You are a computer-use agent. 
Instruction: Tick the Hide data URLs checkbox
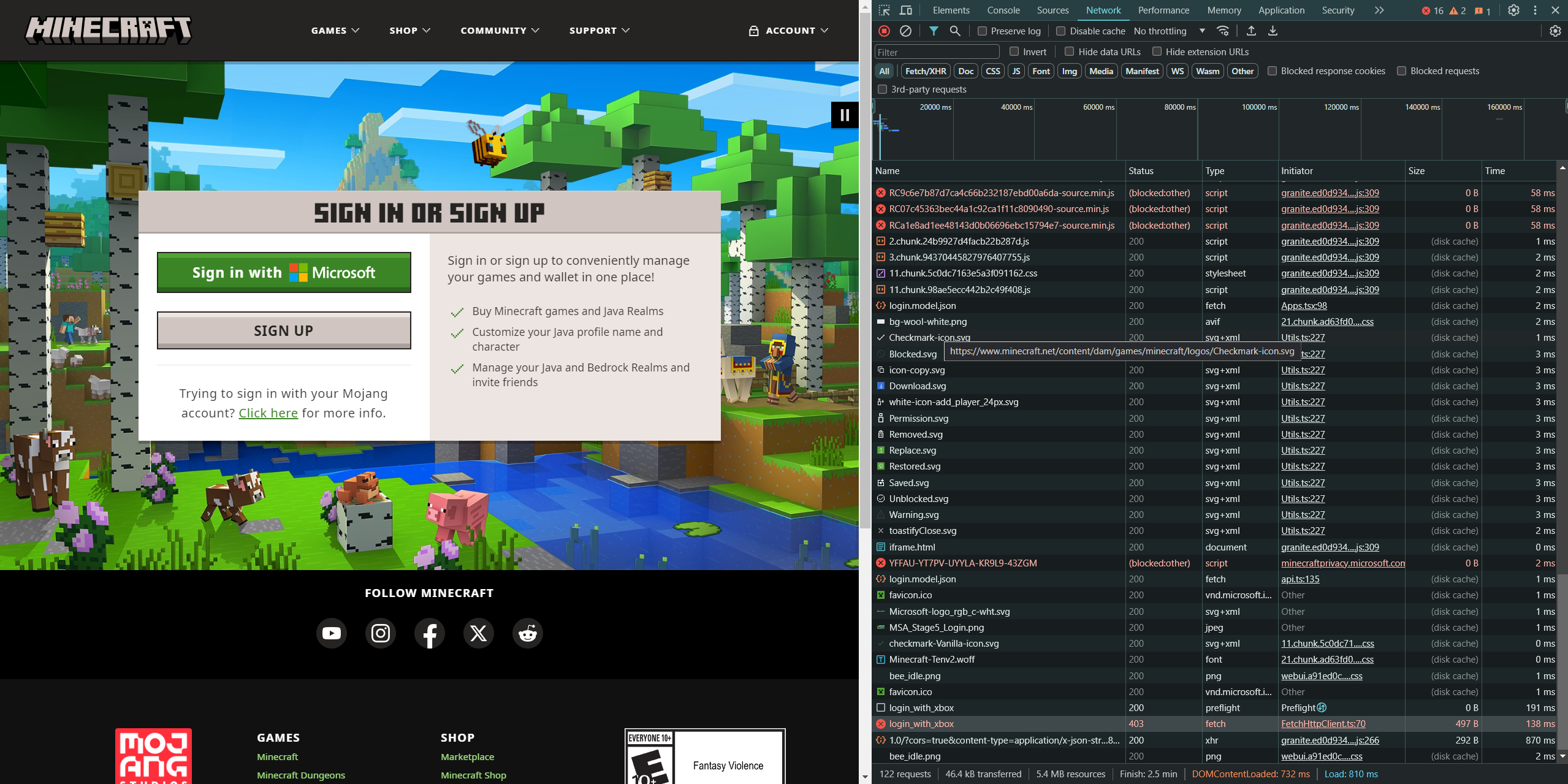(1070, 51)
